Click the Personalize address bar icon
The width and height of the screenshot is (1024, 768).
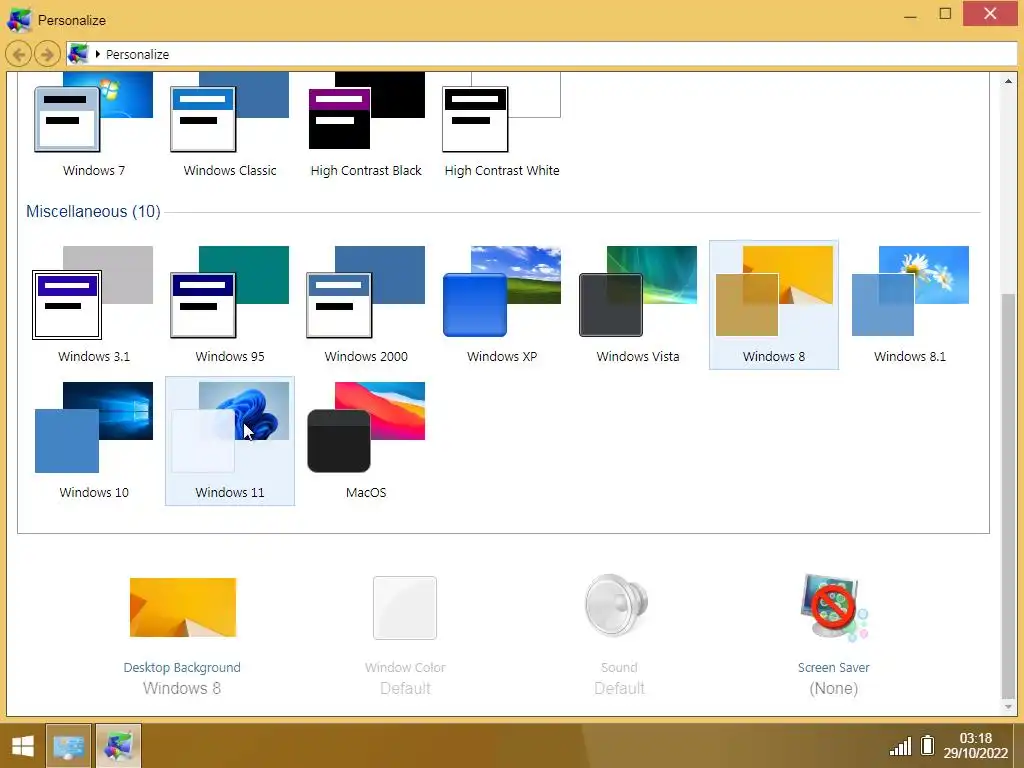point(78,54)
